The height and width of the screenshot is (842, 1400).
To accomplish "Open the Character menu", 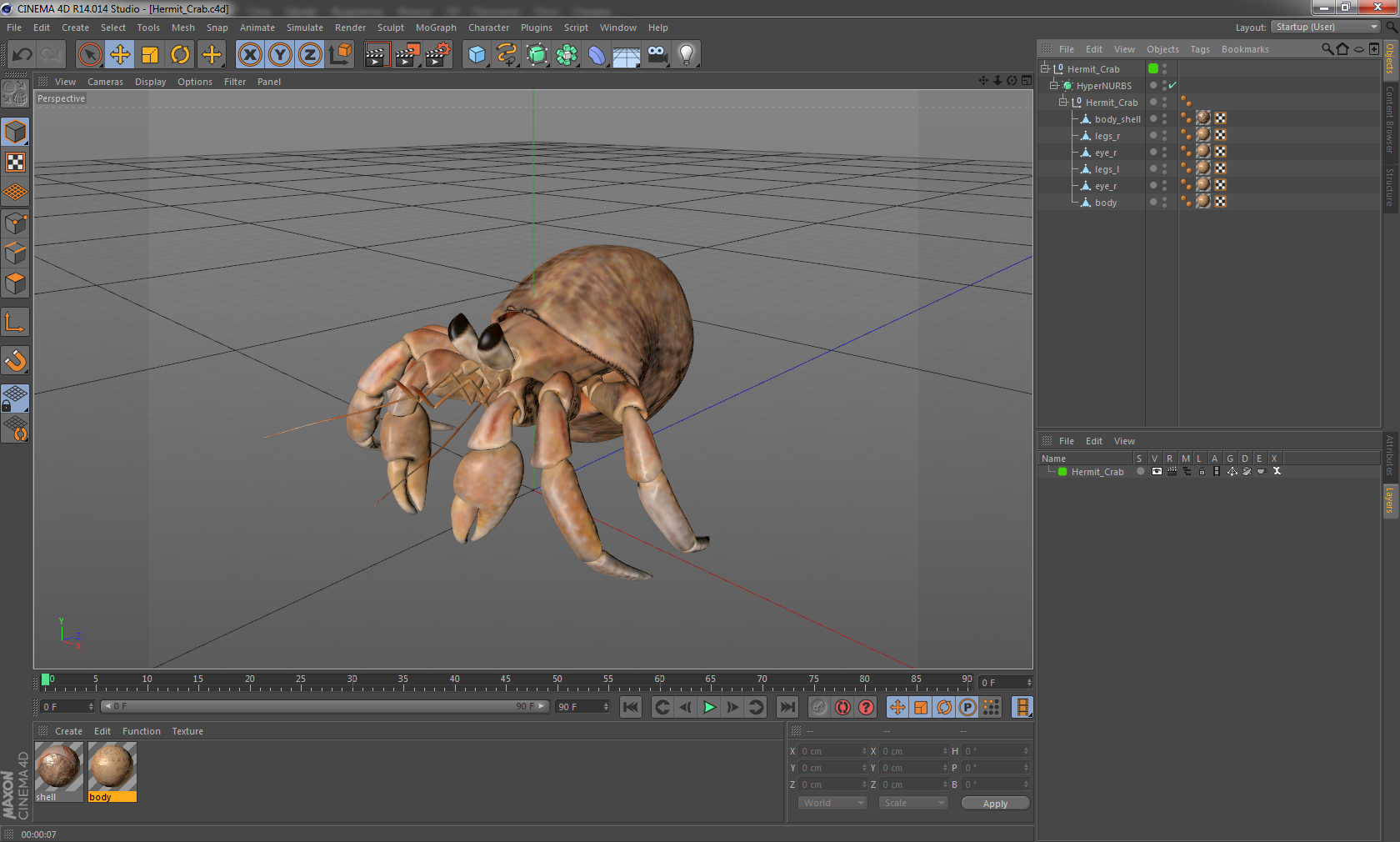I will tap(488, 28).
